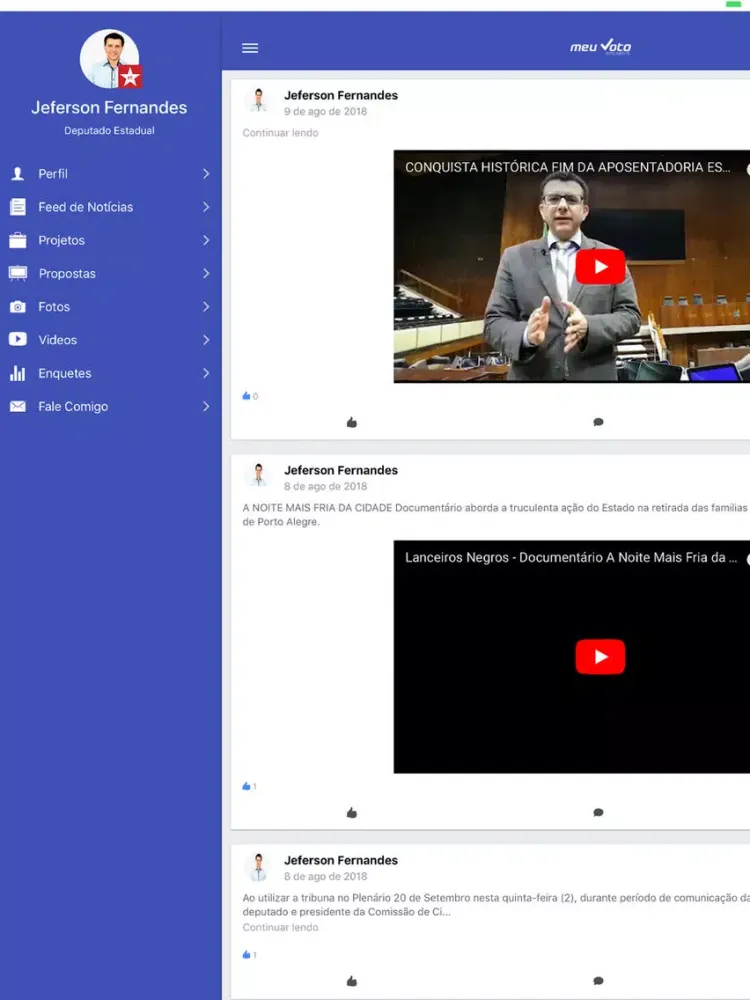Screen dimensions: 750x1000
Task: Open the Feed de Notícias menu item
Action: tap(110, 207)
